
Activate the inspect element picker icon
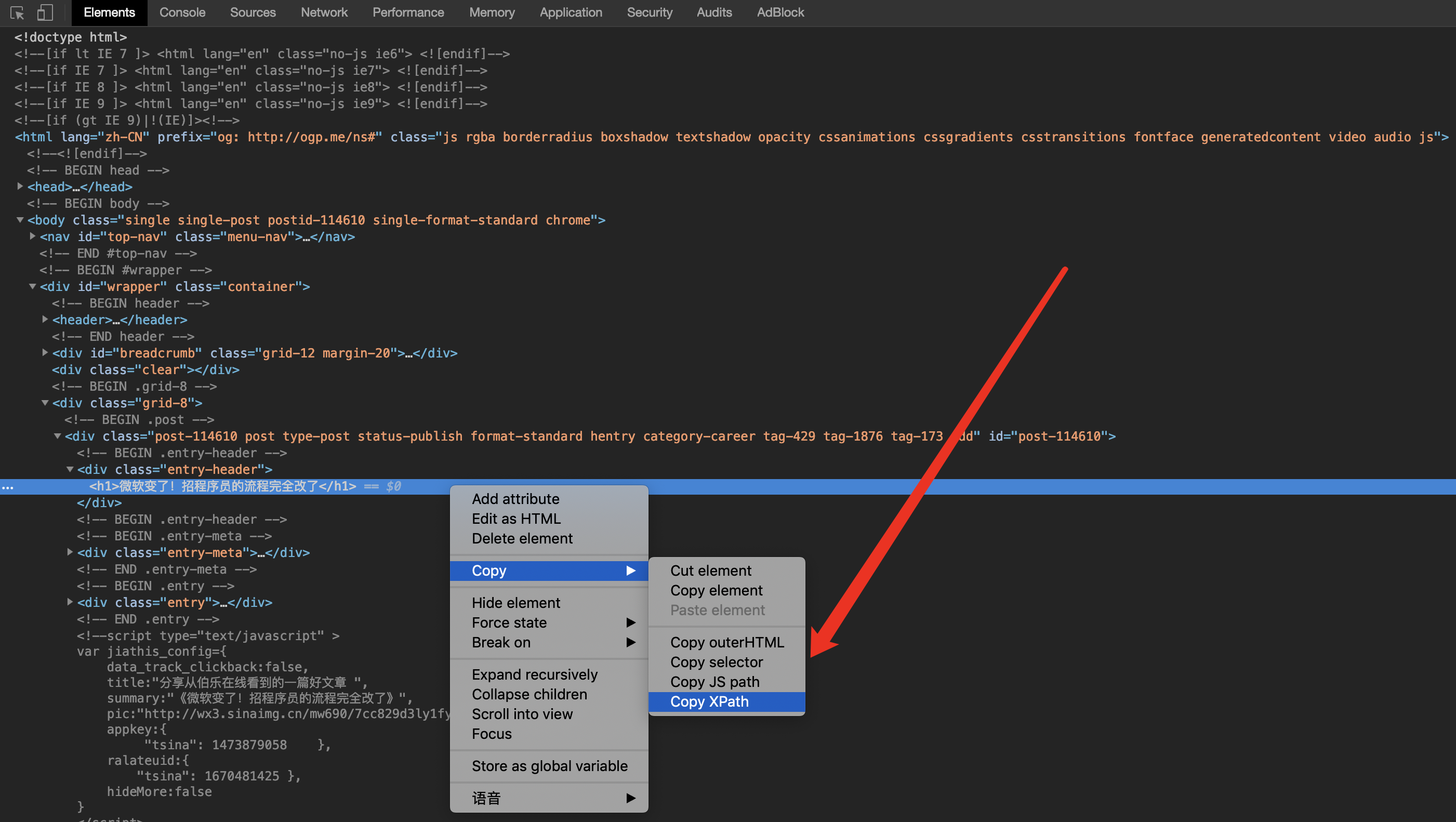tap(18, 12)
